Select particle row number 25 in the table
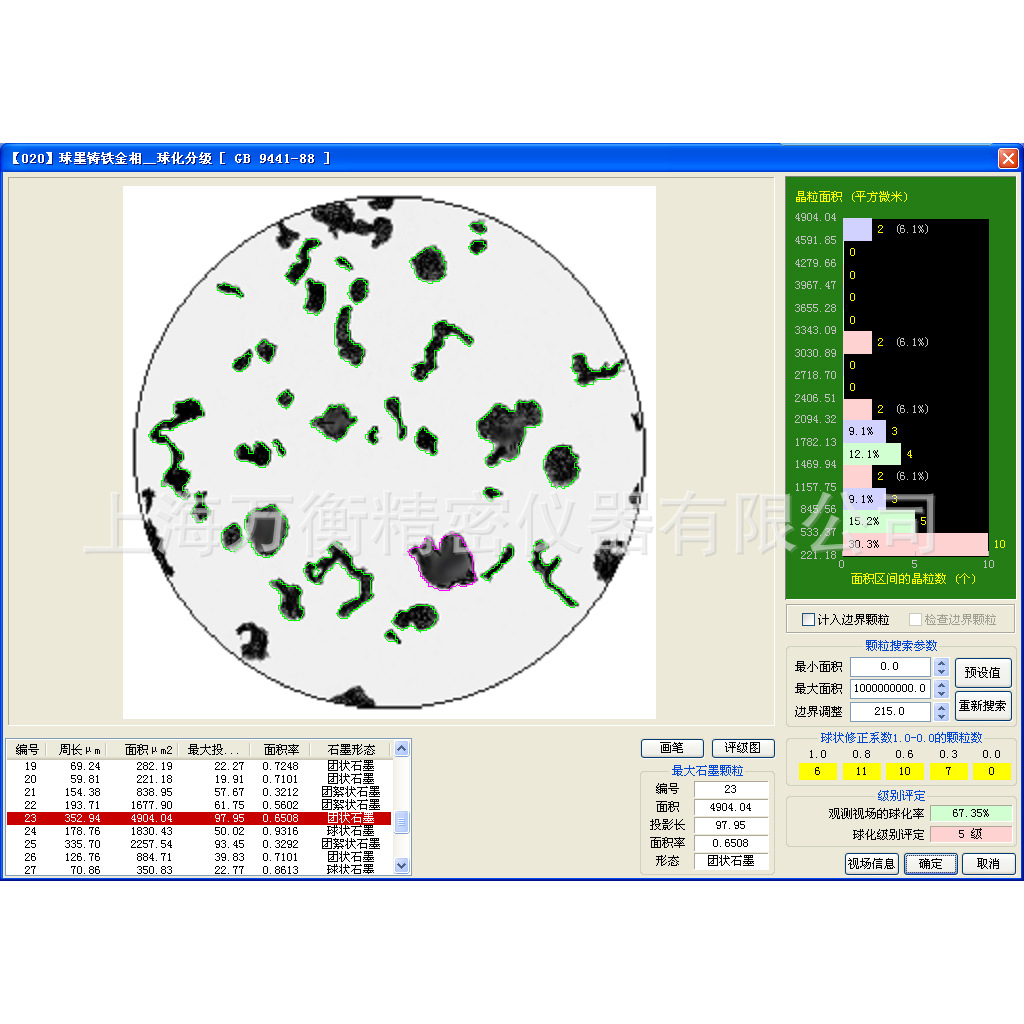This screenshot has height=1024, width=1024. (198, 844)
